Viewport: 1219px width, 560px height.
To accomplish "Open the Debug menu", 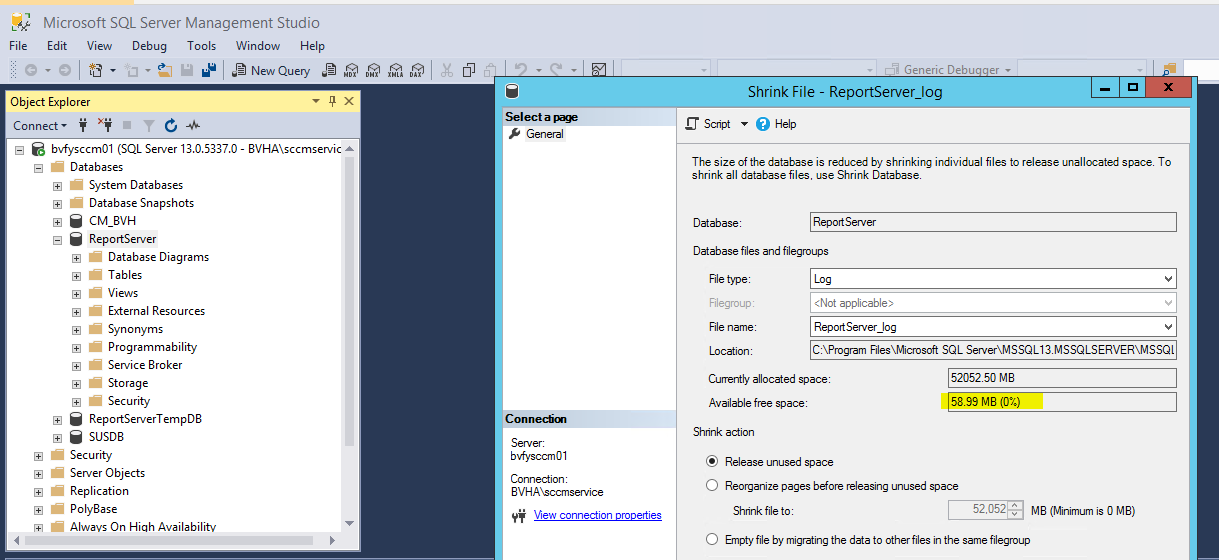I will point(150,46).
